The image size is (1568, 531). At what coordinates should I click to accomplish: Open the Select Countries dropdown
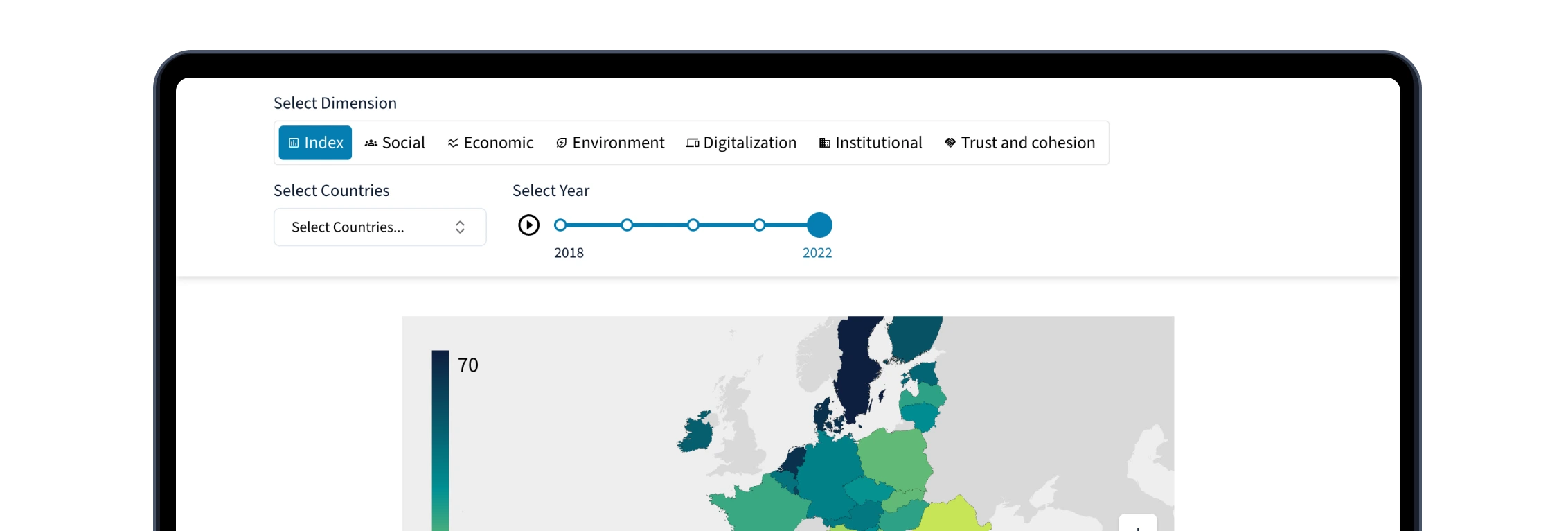pyautogui.click(x=380, y=227)
